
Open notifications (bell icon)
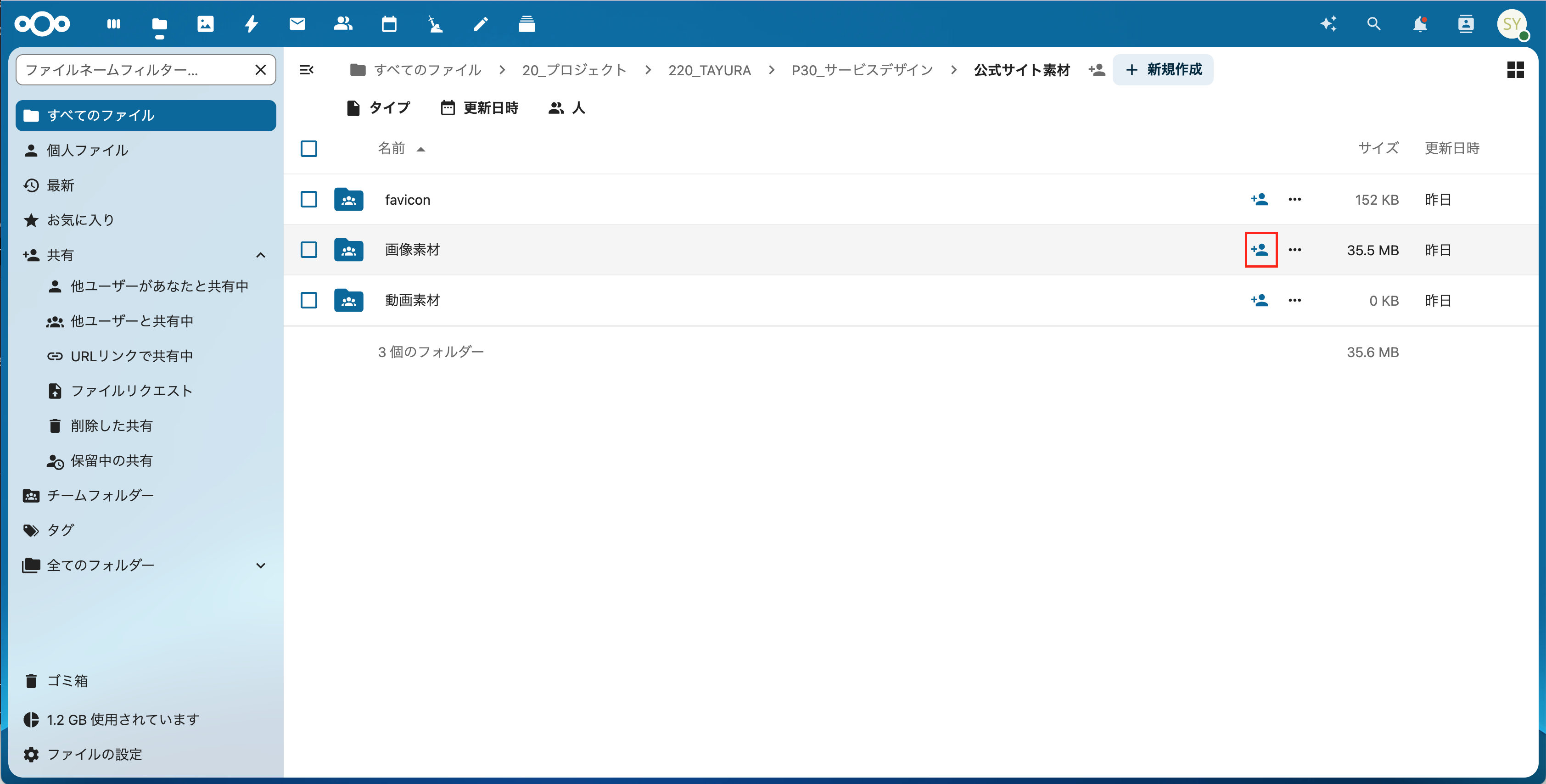[x=1420, y=24]
